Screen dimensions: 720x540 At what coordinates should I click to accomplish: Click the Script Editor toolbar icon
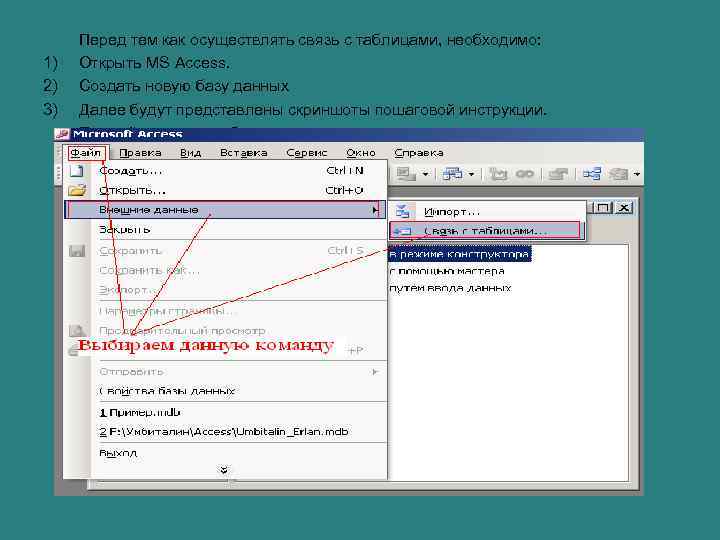click(x=525, y=174)
